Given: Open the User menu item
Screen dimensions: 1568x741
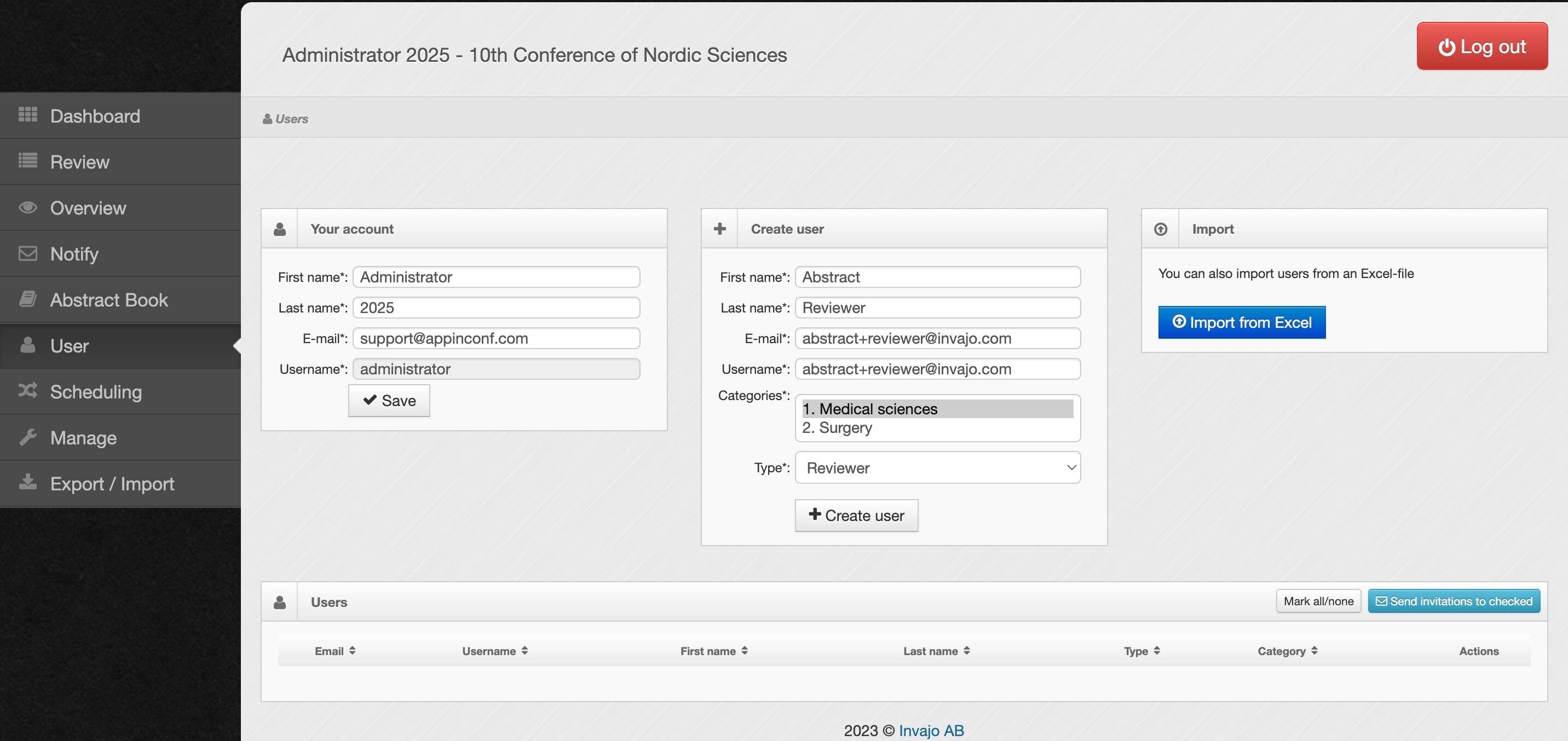Looking at the screenshot, I should click(x=70, y=345).
